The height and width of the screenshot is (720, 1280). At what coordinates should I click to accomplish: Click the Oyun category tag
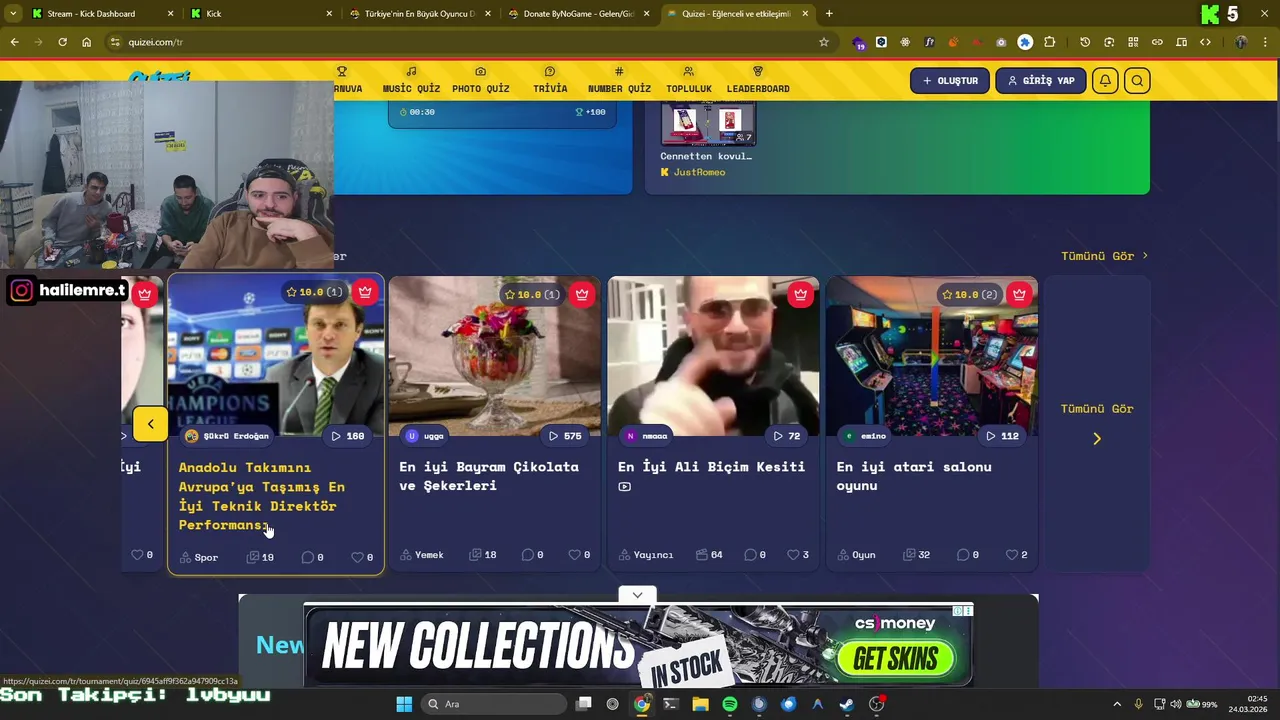point(856,555)
